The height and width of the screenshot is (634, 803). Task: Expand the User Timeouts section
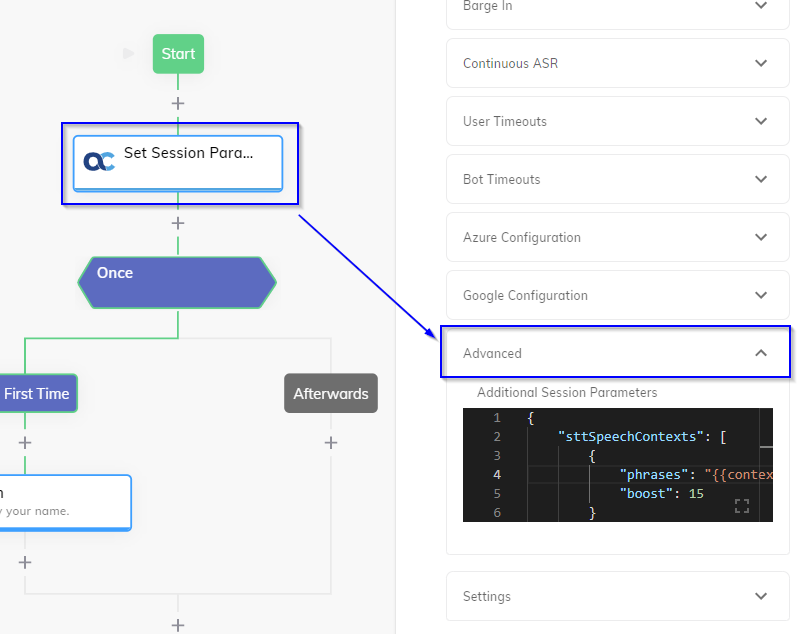(618, 121)
